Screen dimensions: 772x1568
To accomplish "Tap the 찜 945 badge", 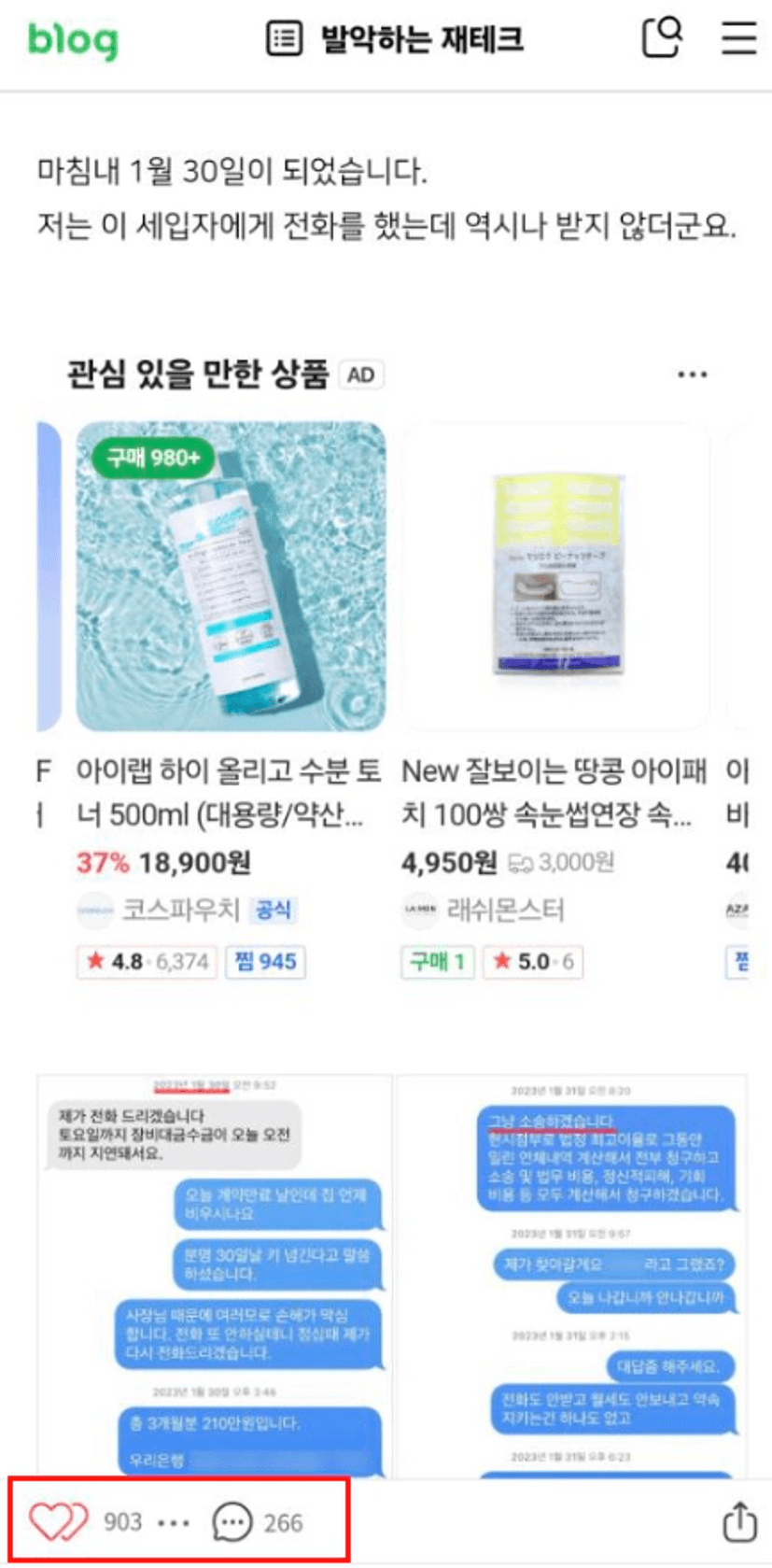I will (266, 962).
